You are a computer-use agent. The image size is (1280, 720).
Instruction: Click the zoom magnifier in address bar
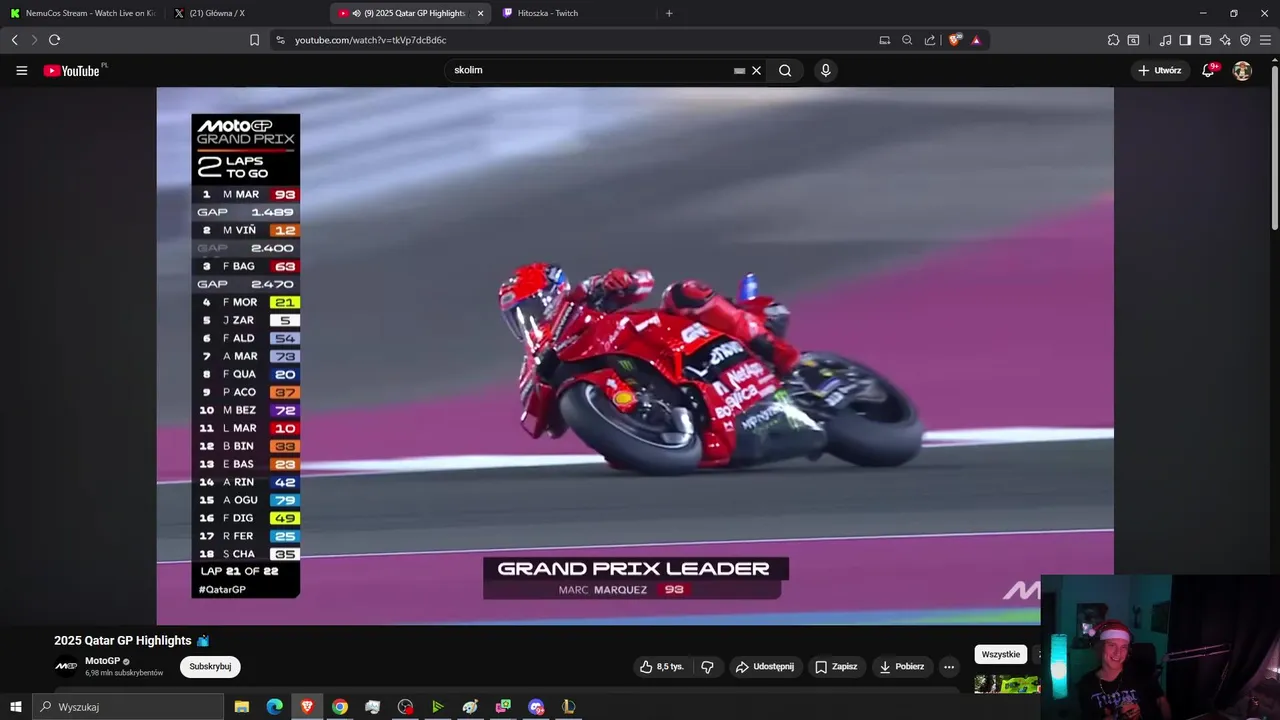907,40
